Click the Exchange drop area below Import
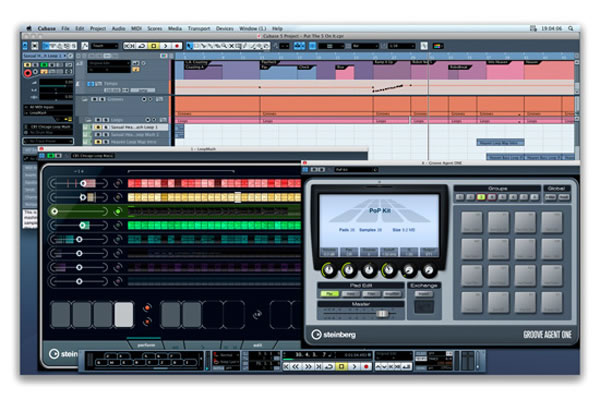Viewport: 600px width, 400px height. [424, 307]
